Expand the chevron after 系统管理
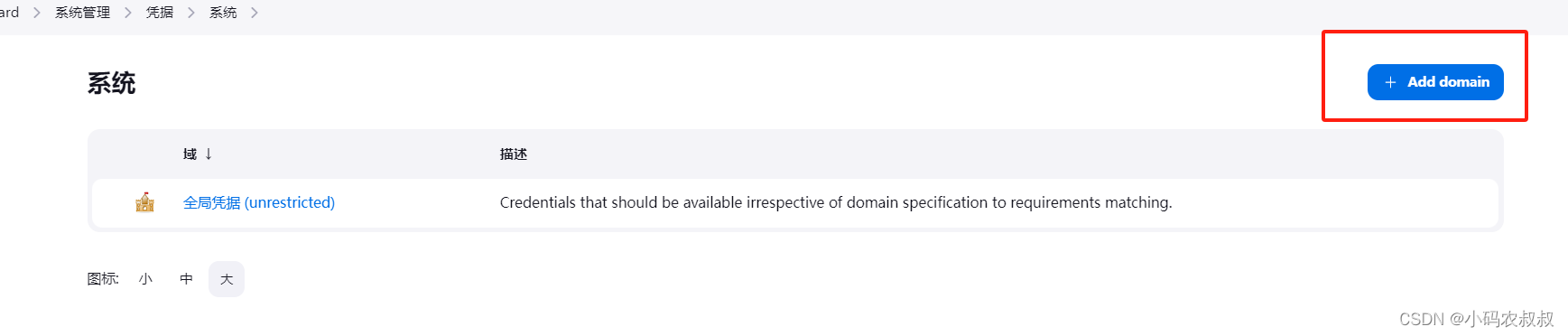1568x336 pixels. (x=128, y=13)
